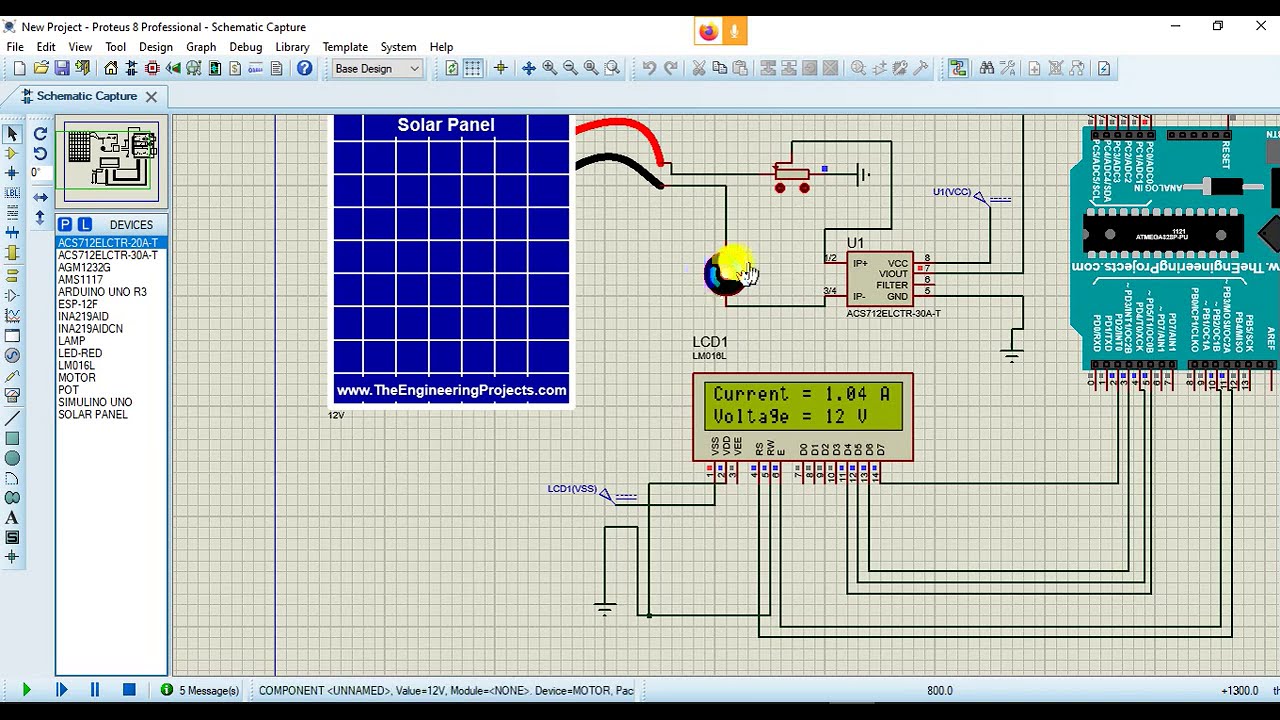
Task: Open the Base Design dropdown
Action: tap(377, 68)
